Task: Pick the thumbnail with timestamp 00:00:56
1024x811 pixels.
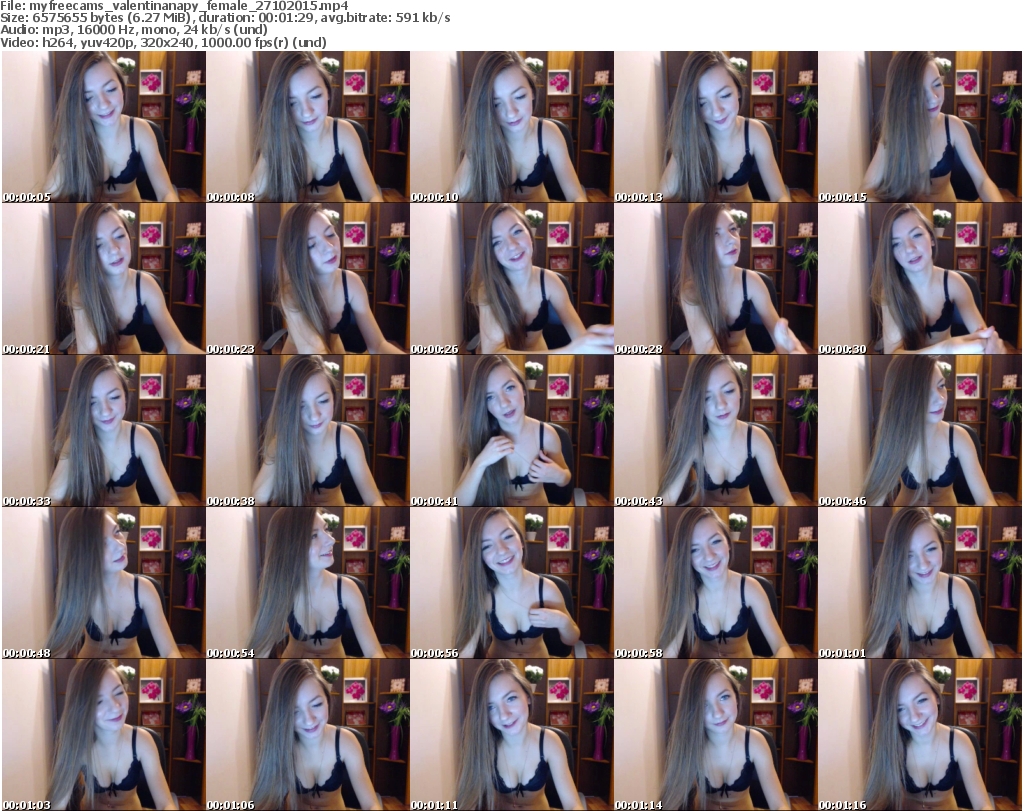Action: tap(511, 583)
